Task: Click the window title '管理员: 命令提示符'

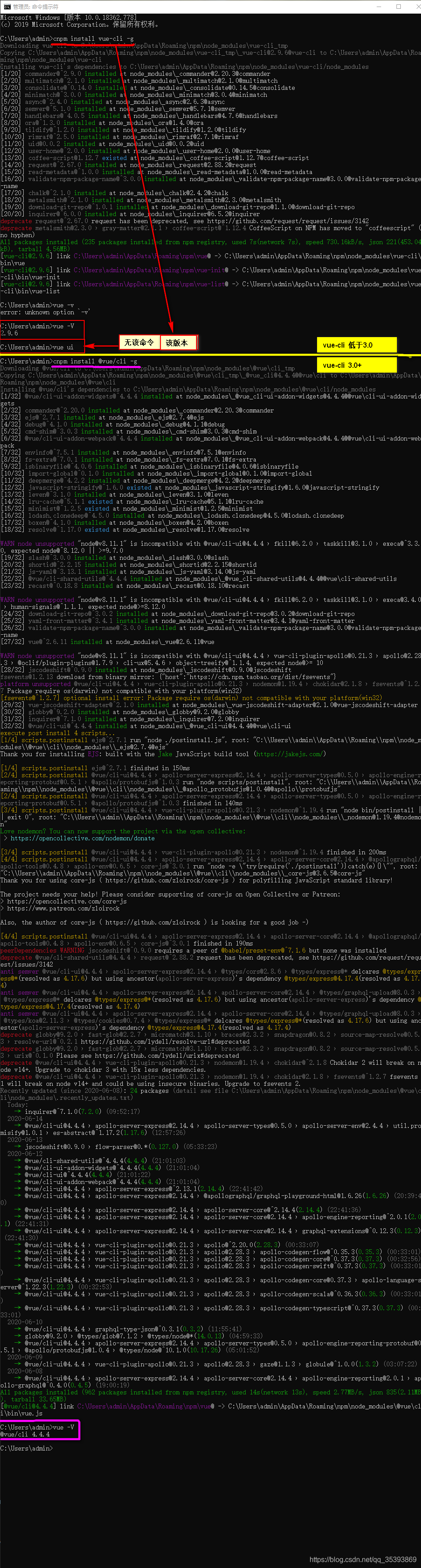Action: point(36,6)
